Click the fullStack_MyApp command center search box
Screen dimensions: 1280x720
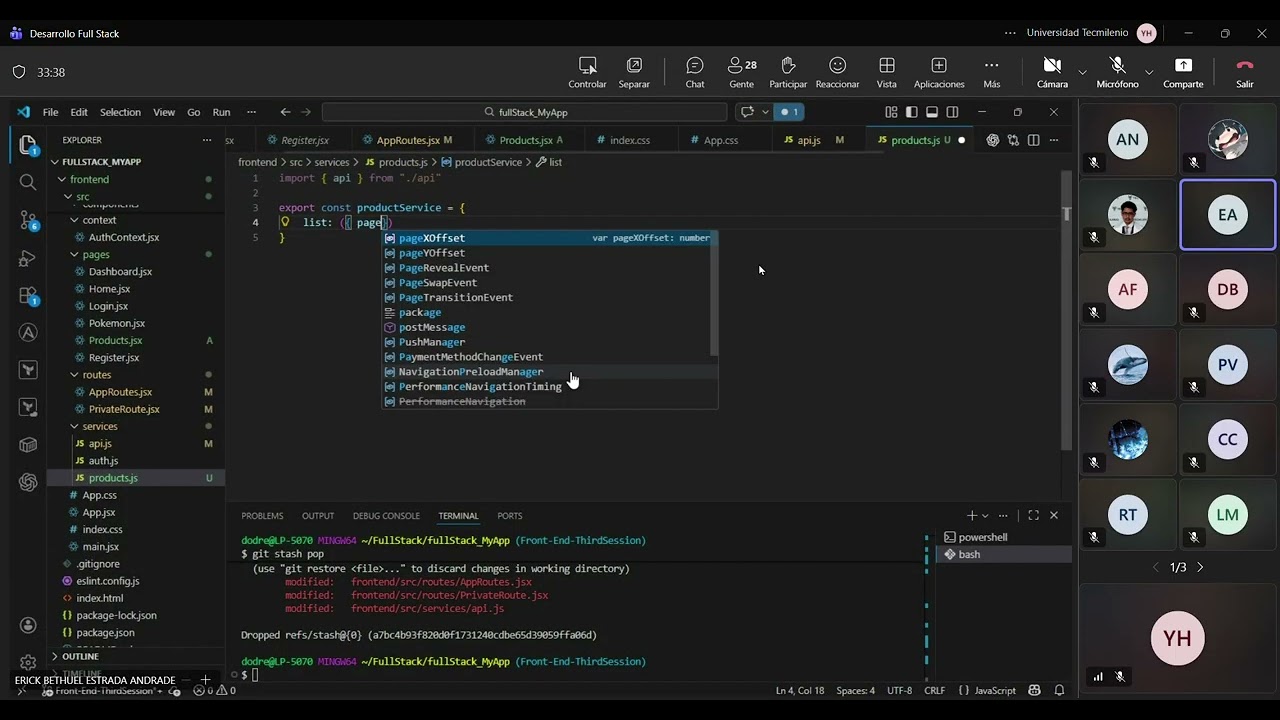(x=525, y=112)
